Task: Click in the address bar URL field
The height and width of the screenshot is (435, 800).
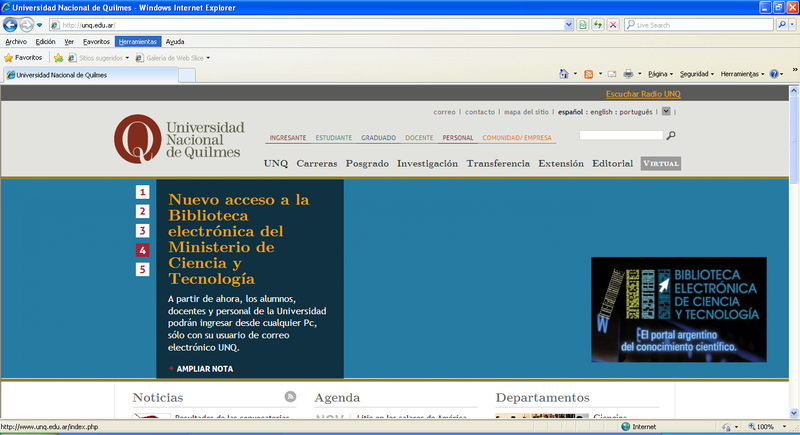Action: coord(311,24)
